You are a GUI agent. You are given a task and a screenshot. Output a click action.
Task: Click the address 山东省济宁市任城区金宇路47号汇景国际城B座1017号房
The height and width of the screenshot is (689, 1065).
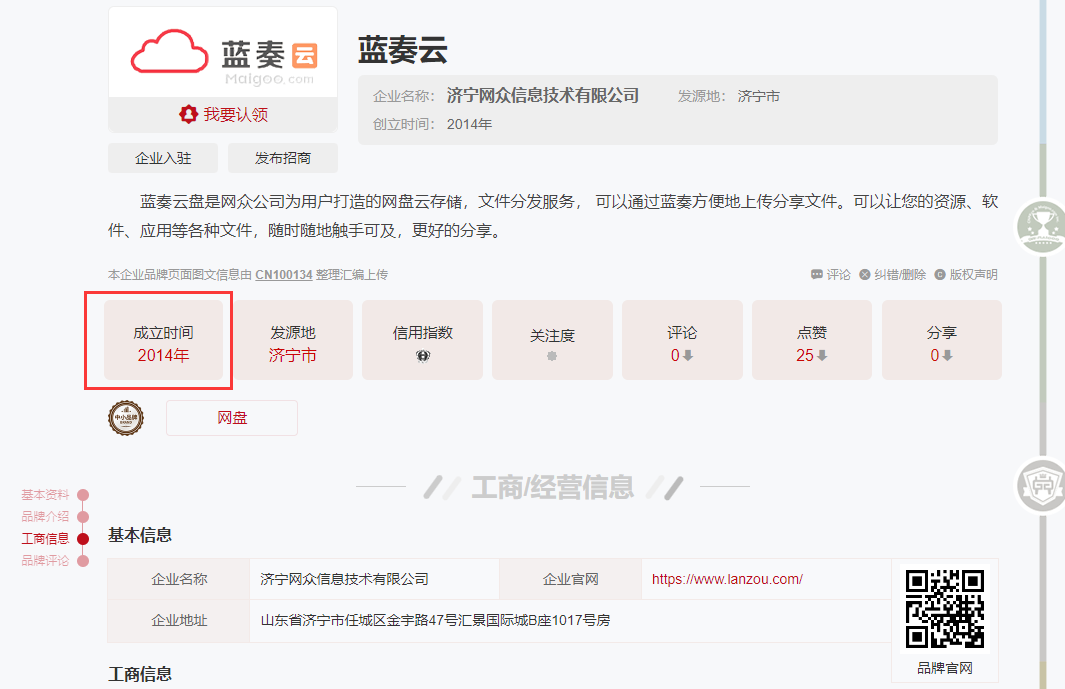tap(435, 620)
